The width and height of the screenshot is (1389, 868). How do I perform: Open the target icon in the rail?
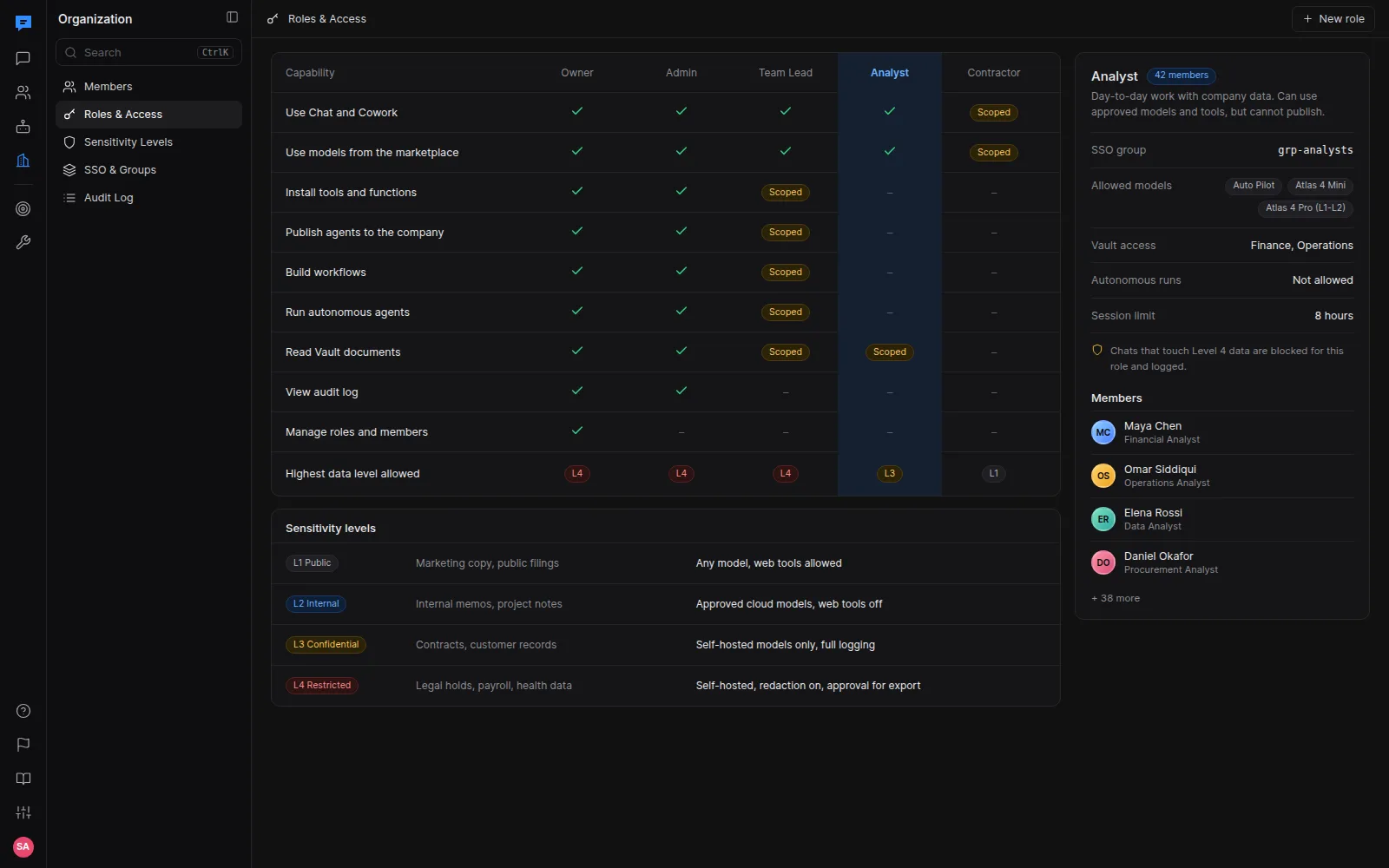[x=23, y=209]
